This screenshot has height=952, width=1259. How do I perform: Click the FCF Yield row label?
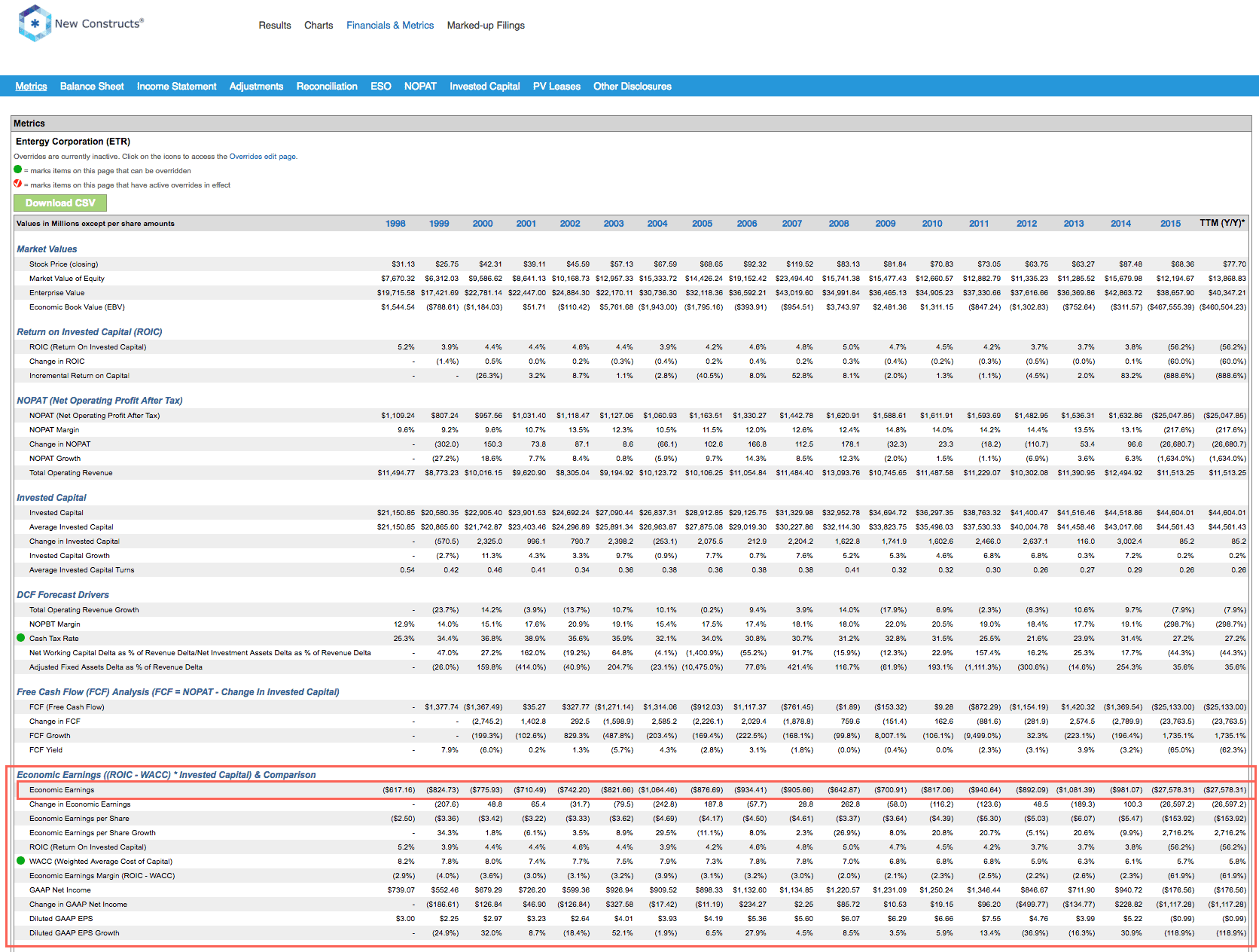point(46,750)
